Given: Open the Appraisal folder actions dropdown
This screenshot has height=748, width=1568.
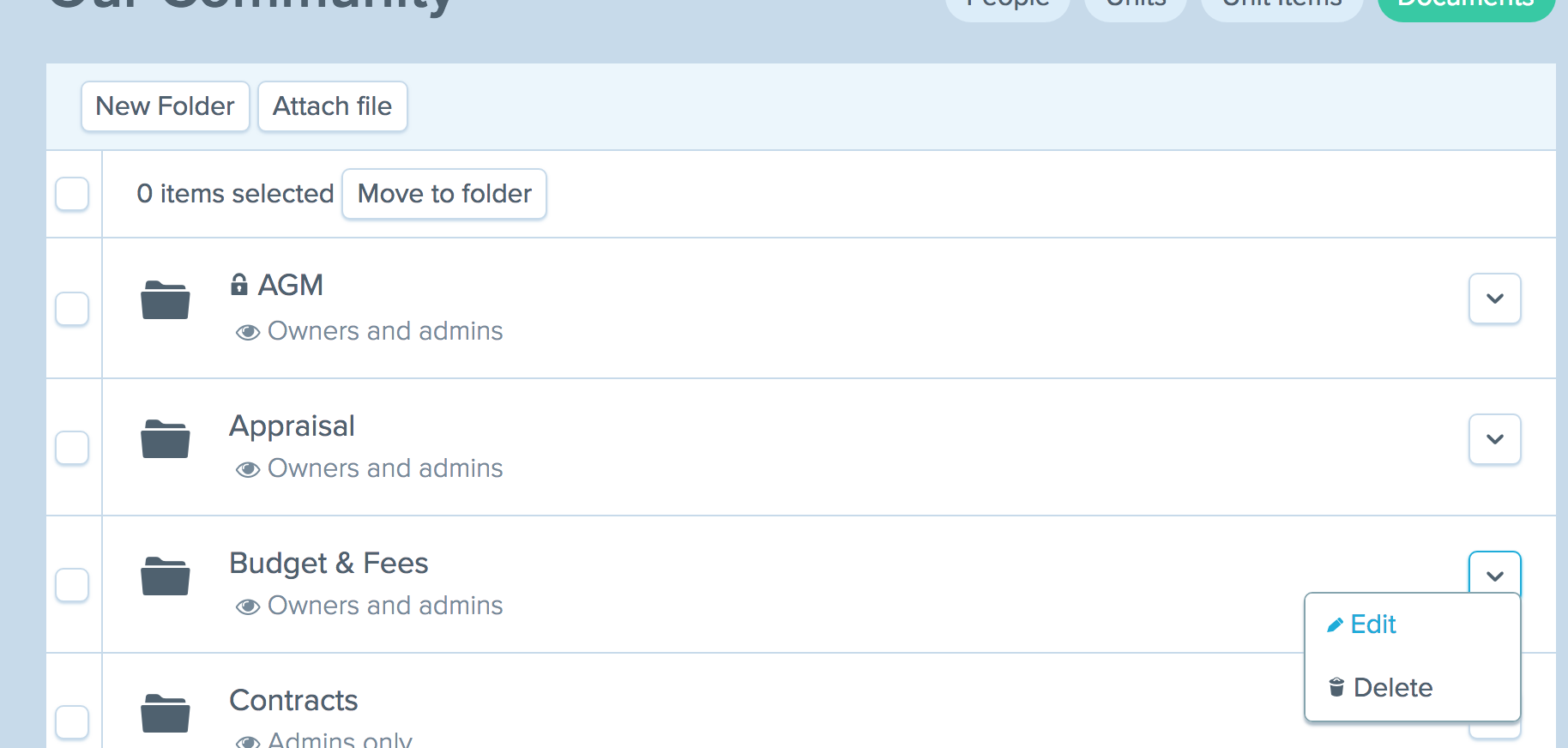Looking at the screenshot, I should pos(1494,439).
